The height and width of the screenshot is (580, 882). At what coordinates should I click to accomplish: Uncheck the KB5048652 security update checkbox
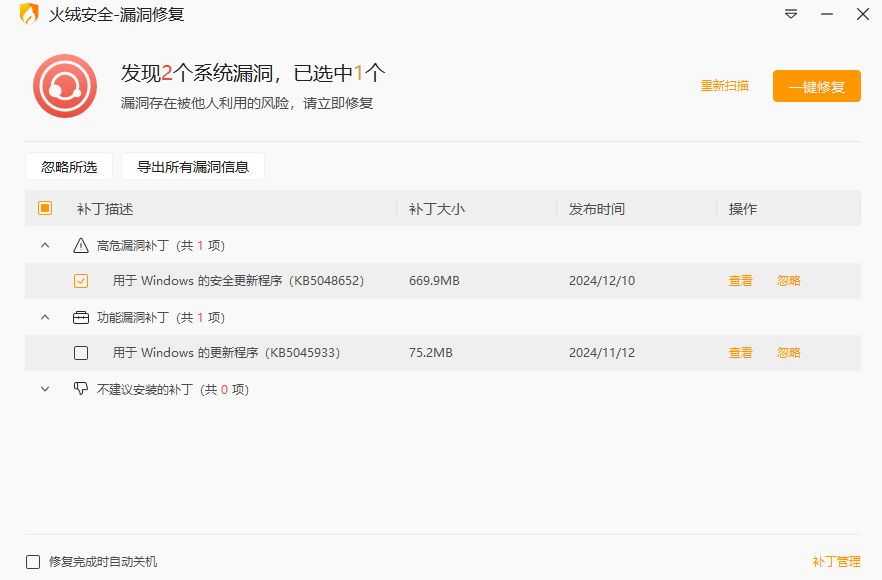(81, 281)
